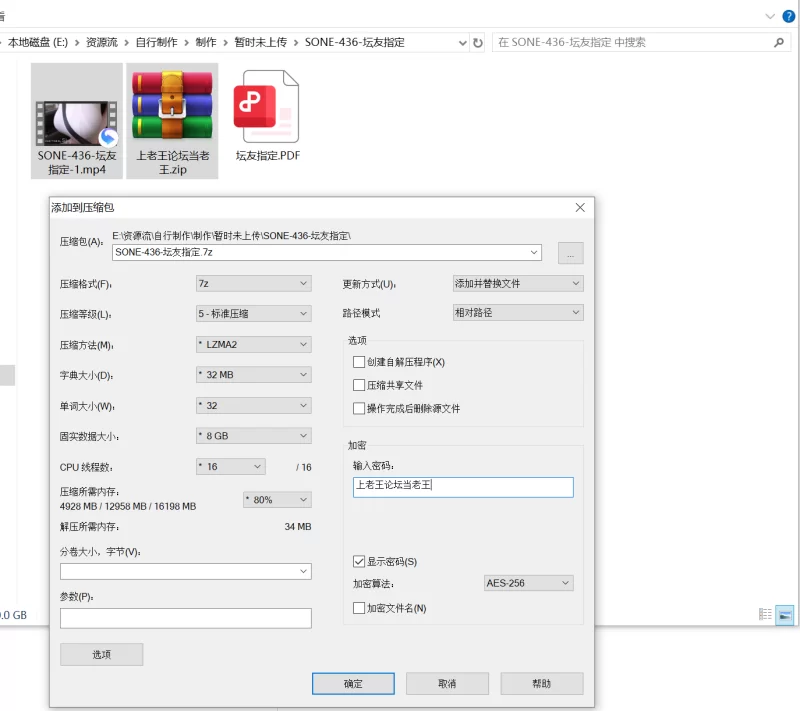Check 创建自解压程序(X) checkbox

359,362
